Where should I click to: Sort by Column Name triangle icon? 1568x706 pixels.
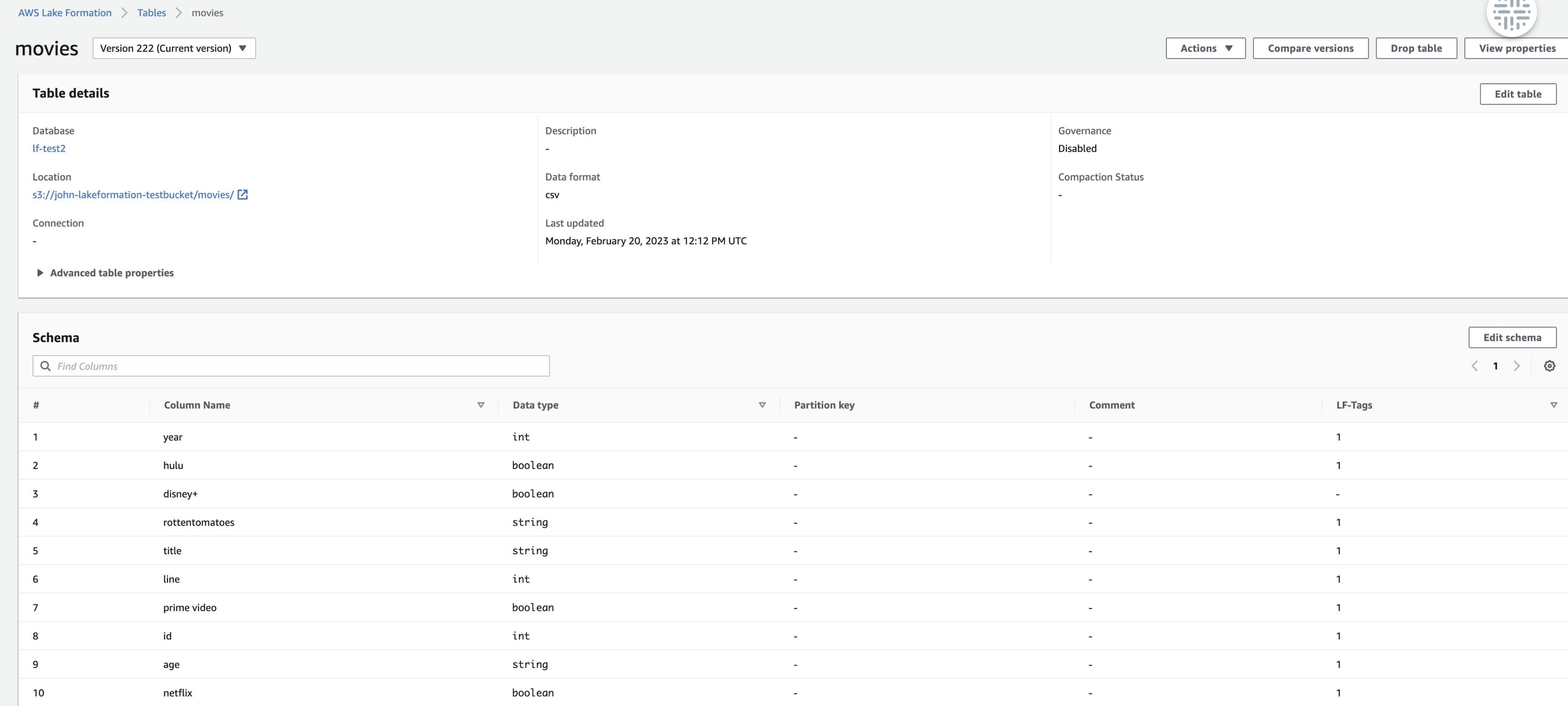pos(481,405)
